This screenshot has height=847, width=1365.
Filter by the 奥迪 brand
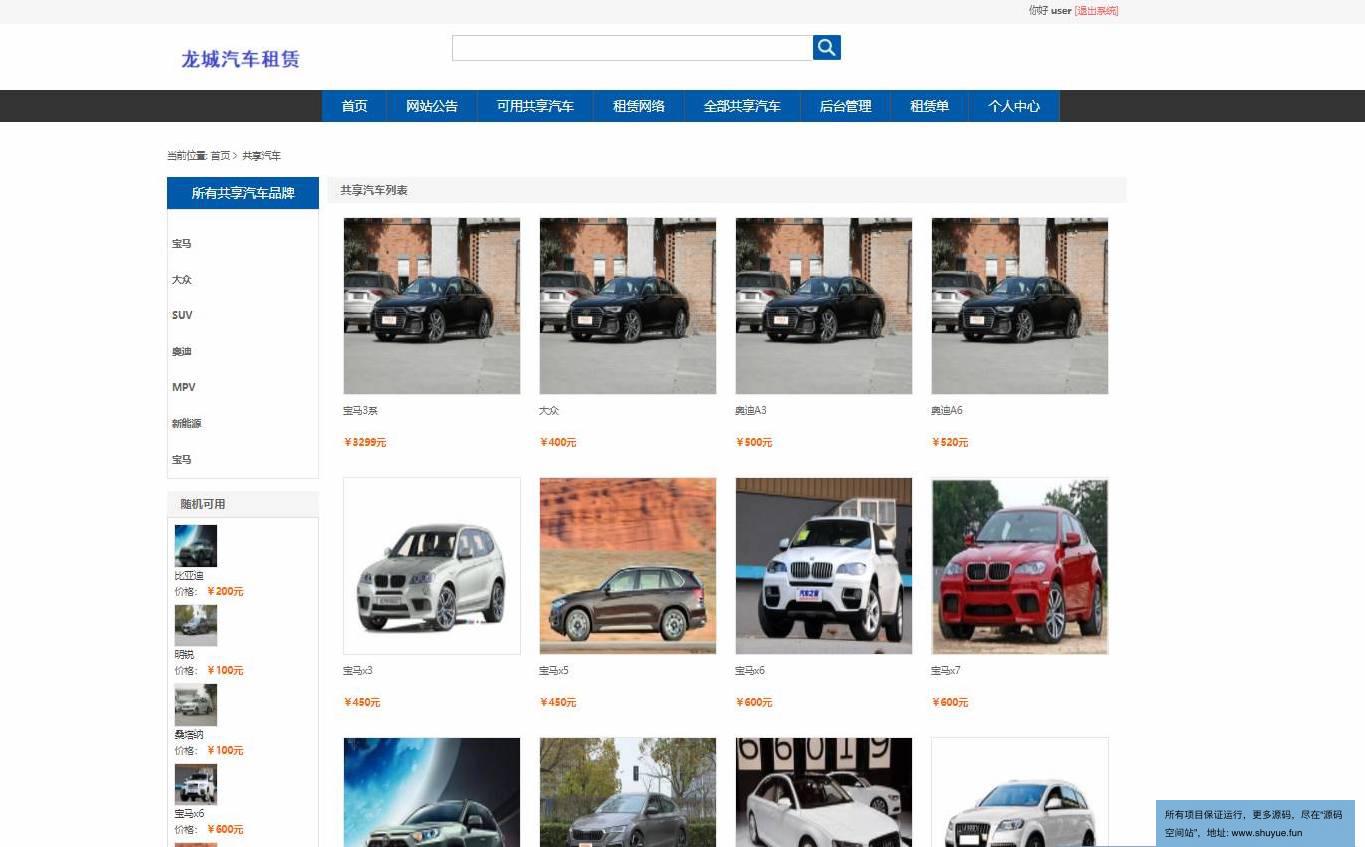coord(181,352)
